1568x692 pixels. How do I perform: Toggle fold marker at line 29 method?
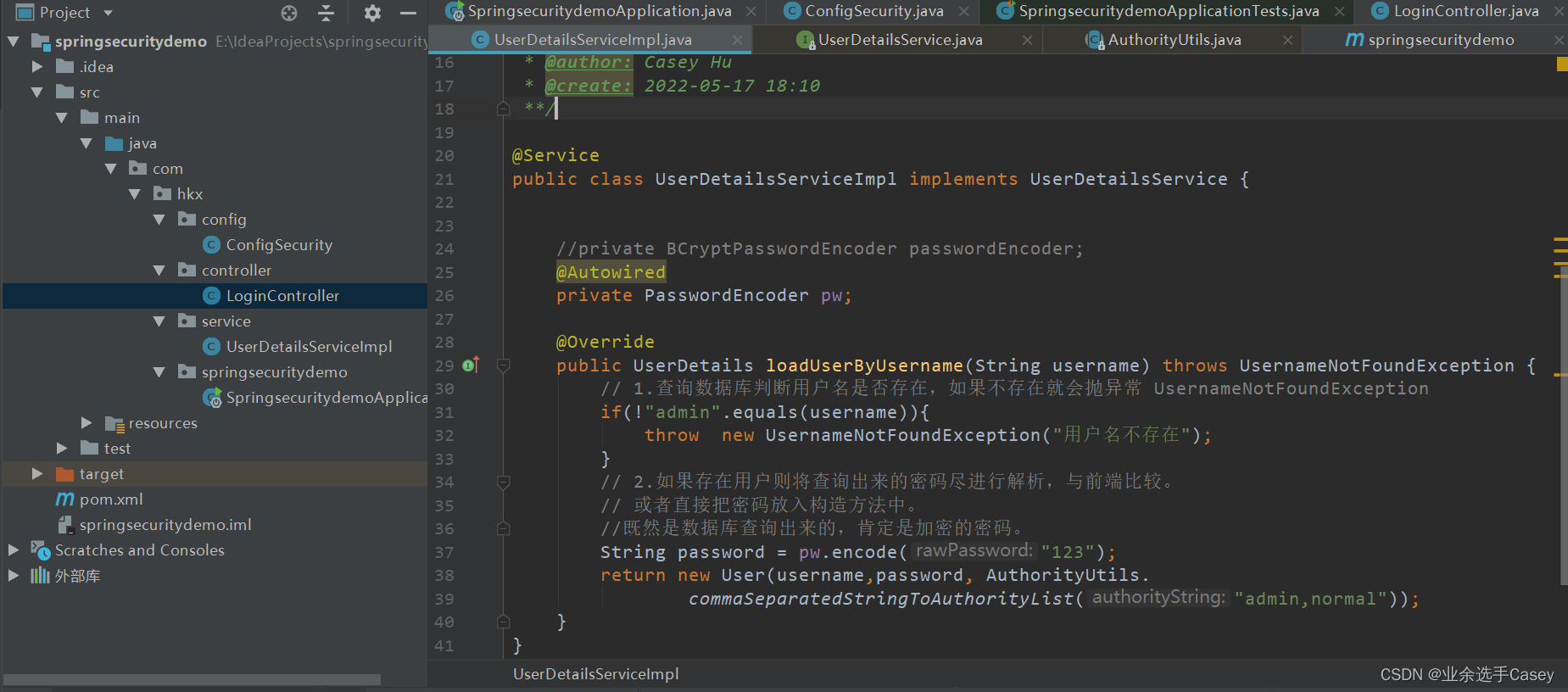503,366
